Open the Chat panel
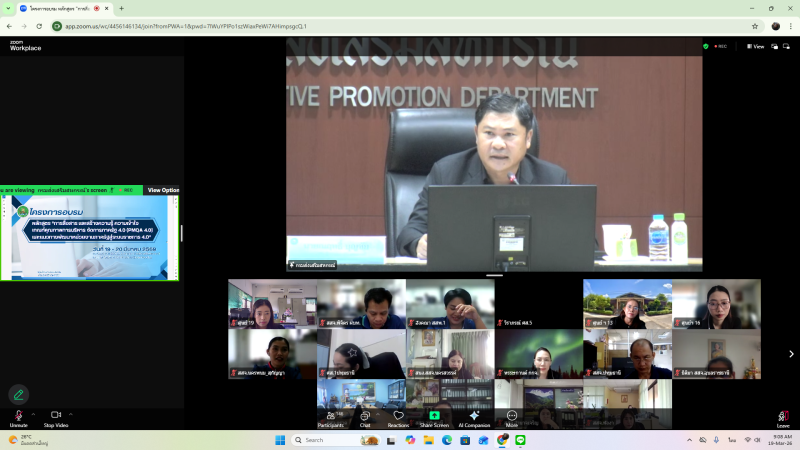 click(x=365, y=416)
